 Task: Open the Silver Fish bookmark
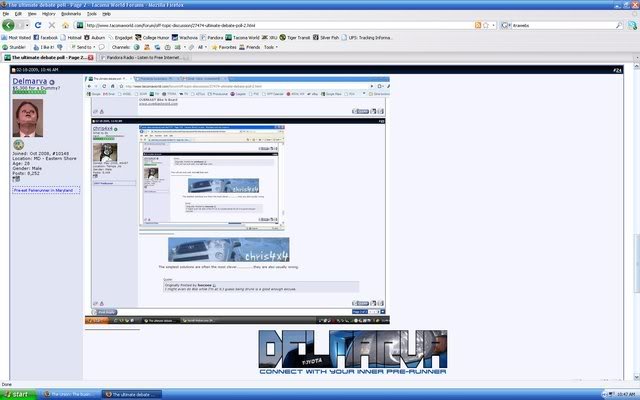click(x=326, y=38)
